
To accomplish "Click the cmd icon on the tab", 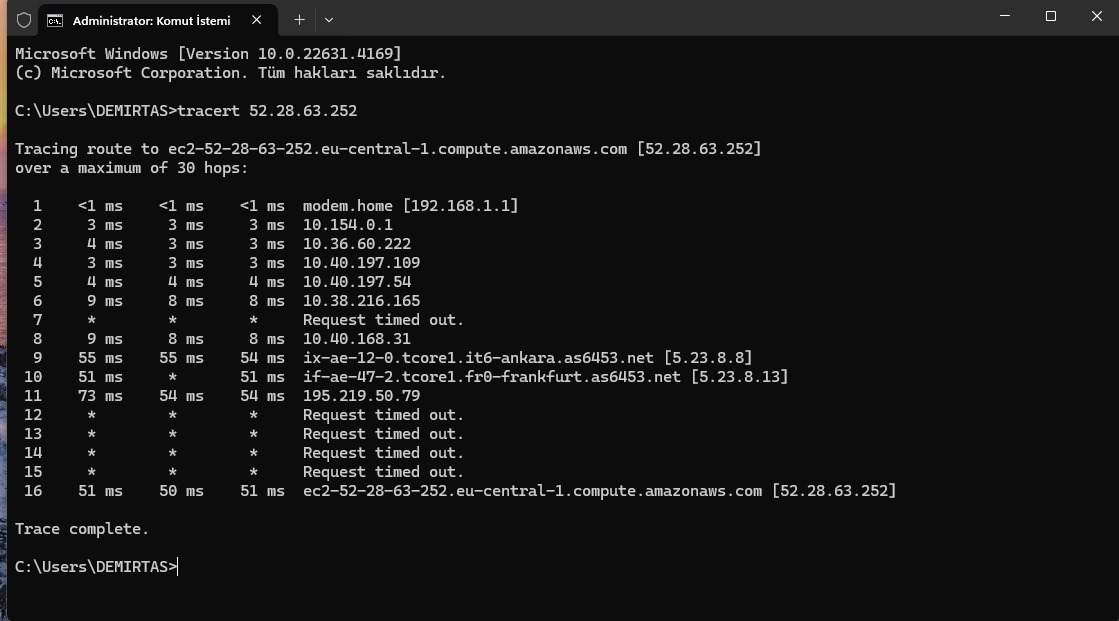I will coord(55,21).
